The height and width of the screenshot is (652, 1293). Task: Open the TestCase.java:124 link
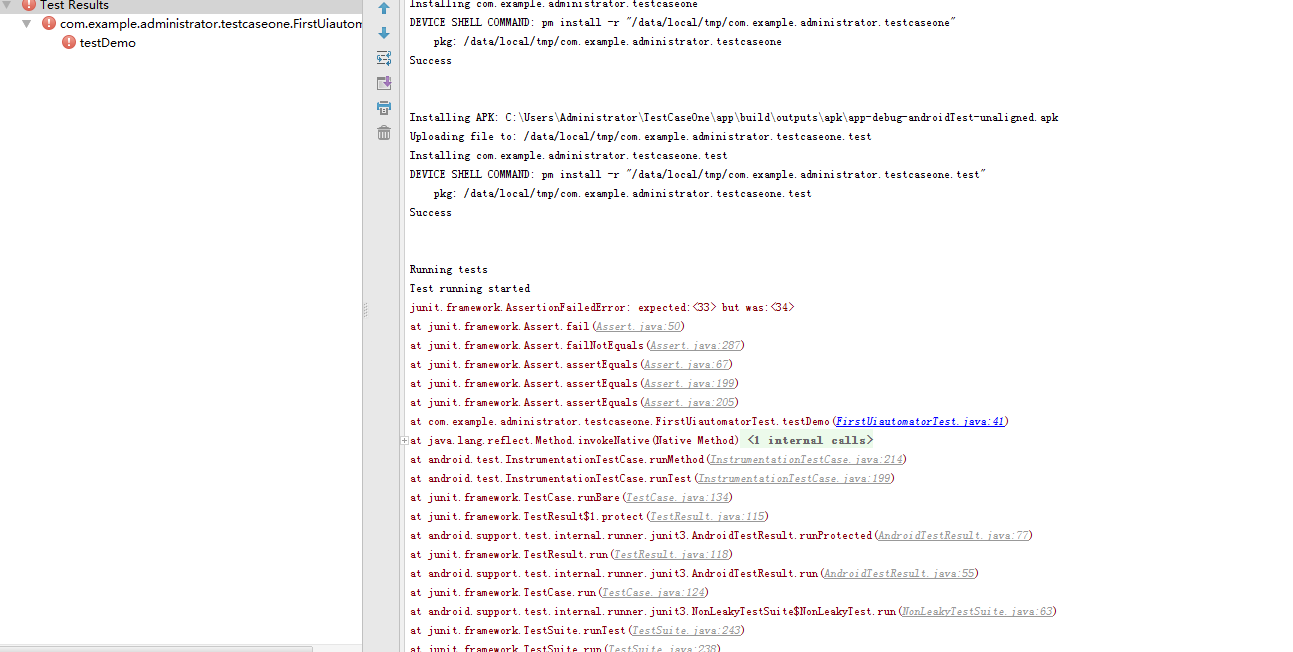653,592
